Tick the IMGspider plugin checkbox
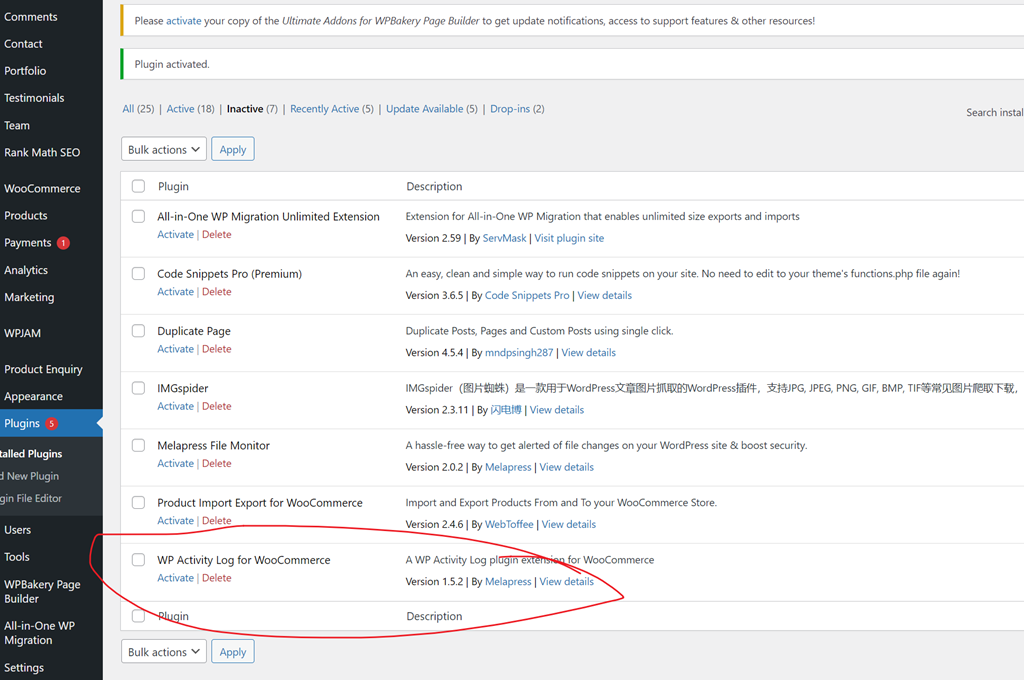 click(x=138, y=388)
